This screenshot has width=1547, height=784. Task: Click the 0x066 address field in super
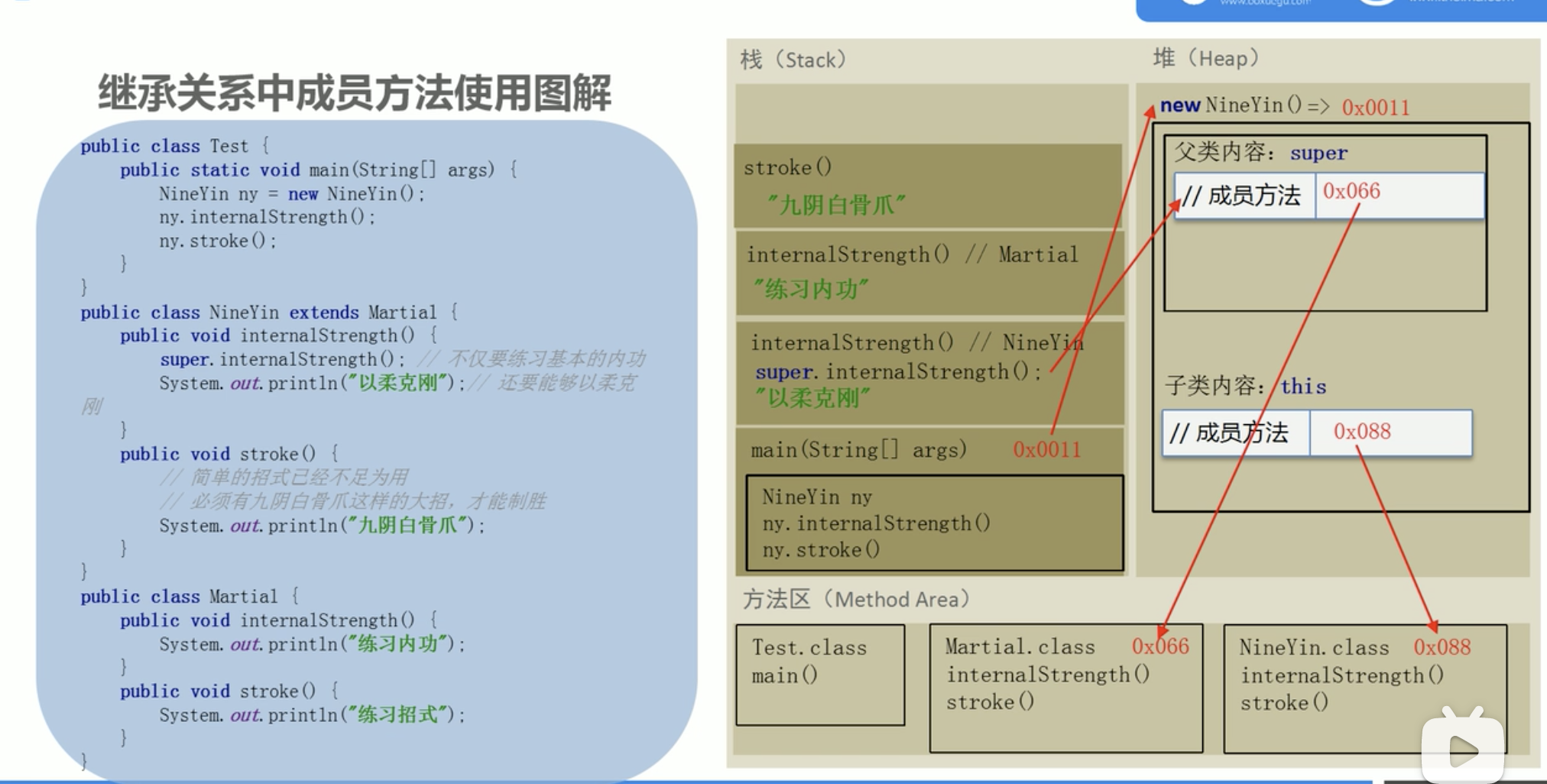pos(1399,195)
